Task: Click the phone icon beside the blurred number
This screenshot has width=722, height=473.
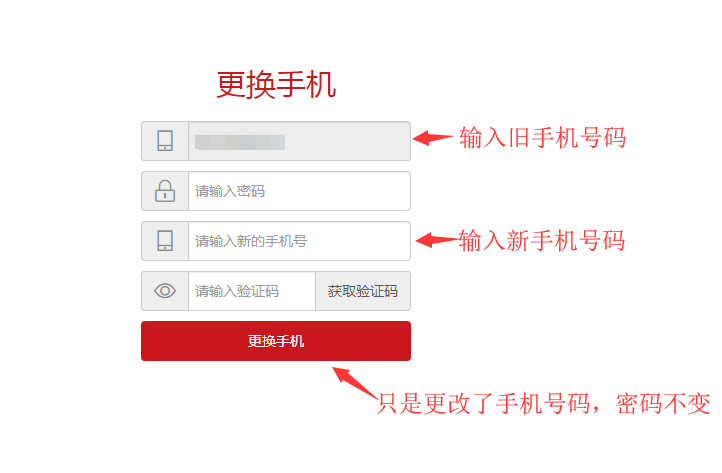Action: 165,141
